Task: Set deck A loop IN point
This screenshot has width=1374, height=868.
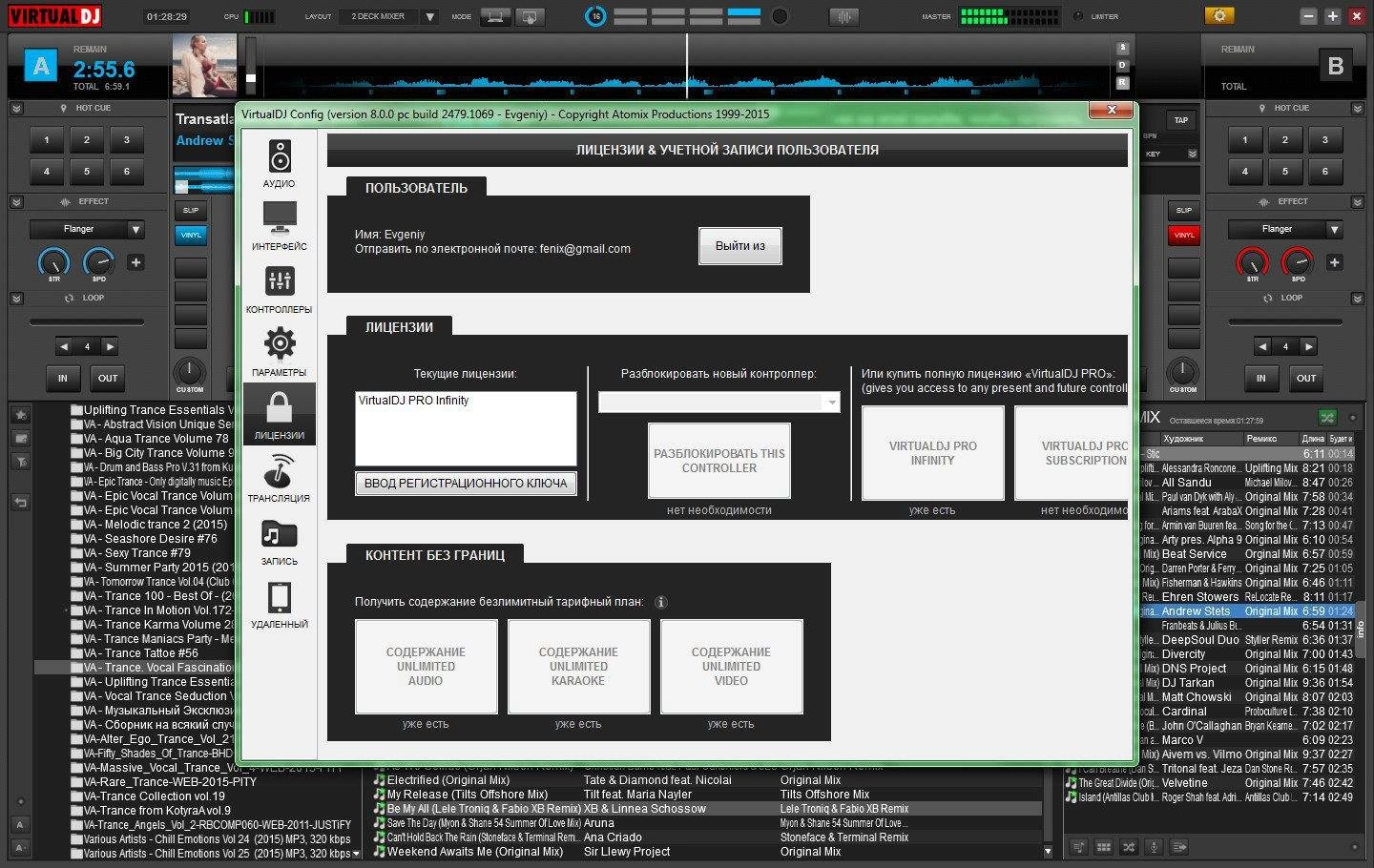Action: [x=63, y=378]
